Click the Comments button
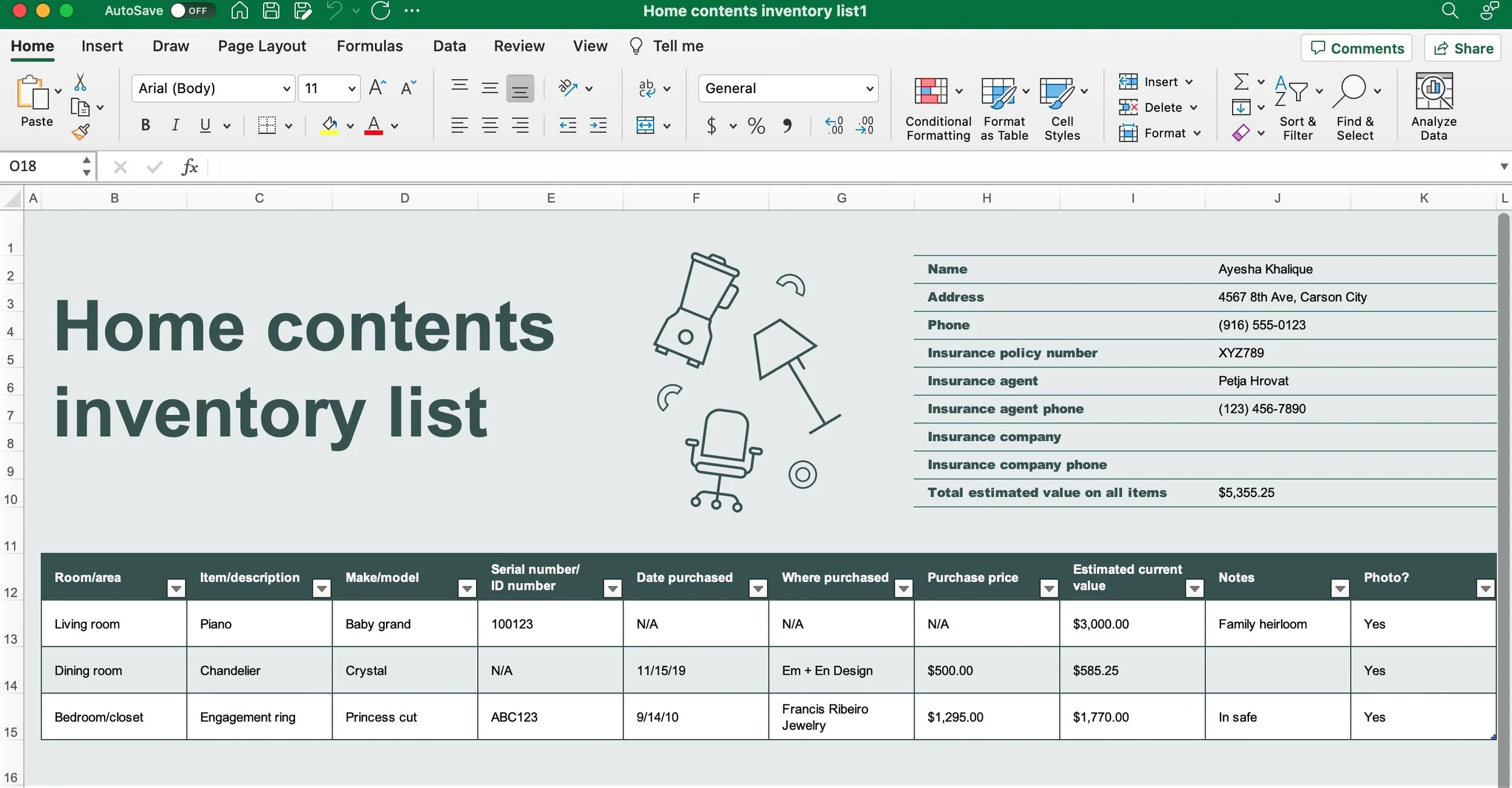1512x788 pixels. [1355, 47]
